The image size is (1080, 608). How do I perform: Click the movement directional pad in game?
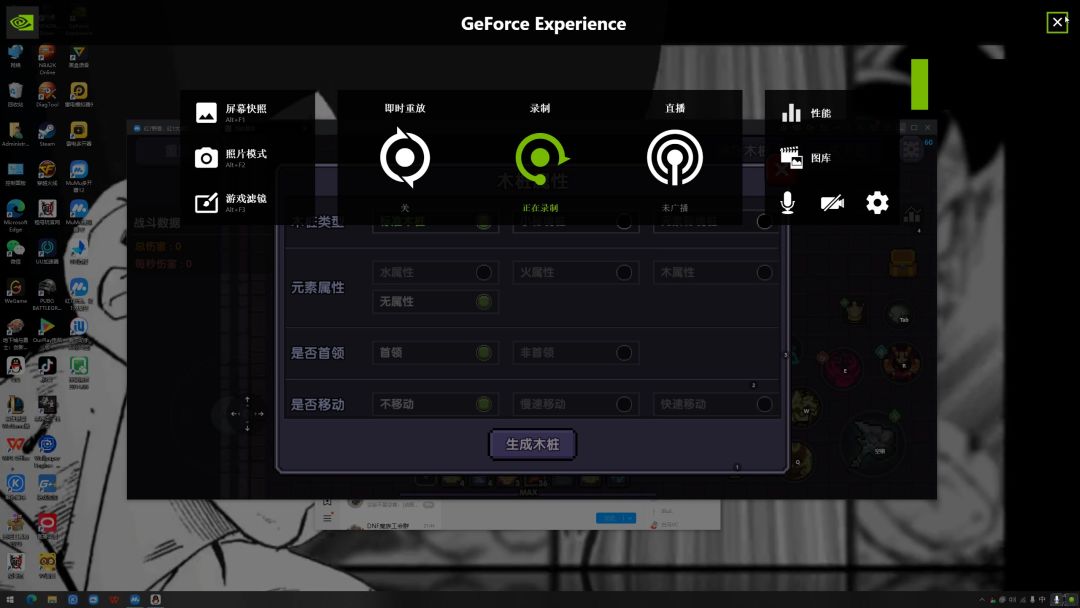[x=247, y=414]
